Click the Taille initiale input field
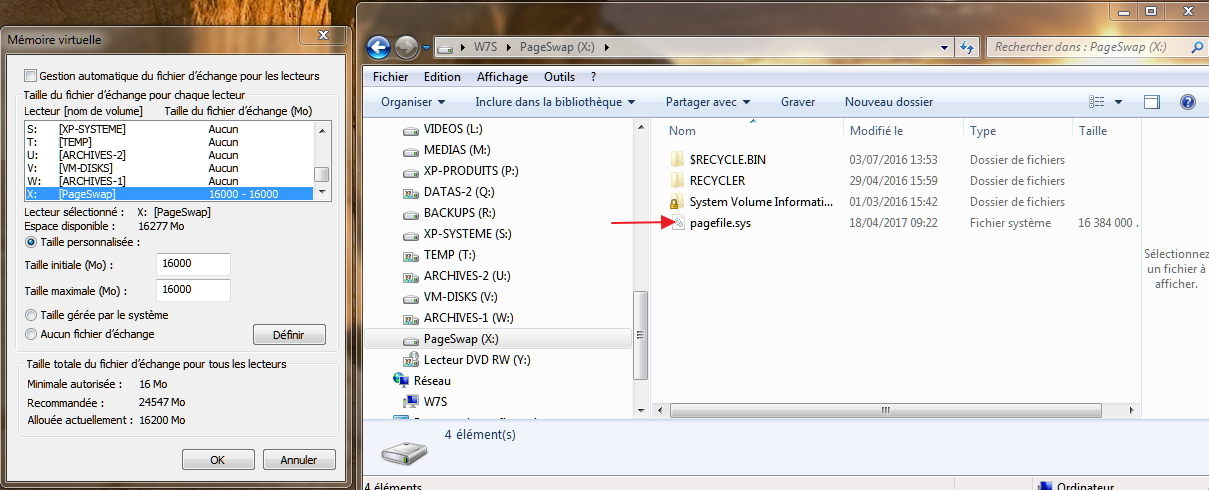The width and height of the screenshot is (1209, 490). pos(194,264)
